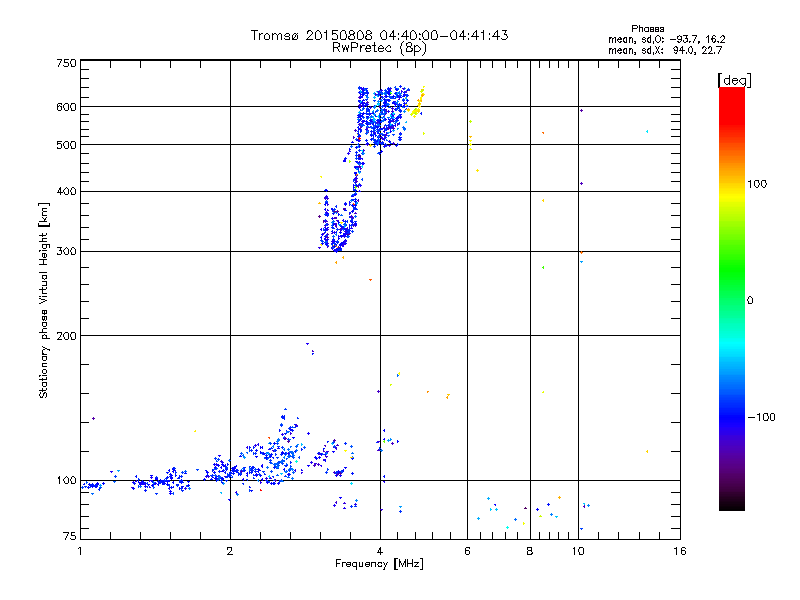Click the y-axis '500' tick label
800x600 pixels.
[66, 145]
